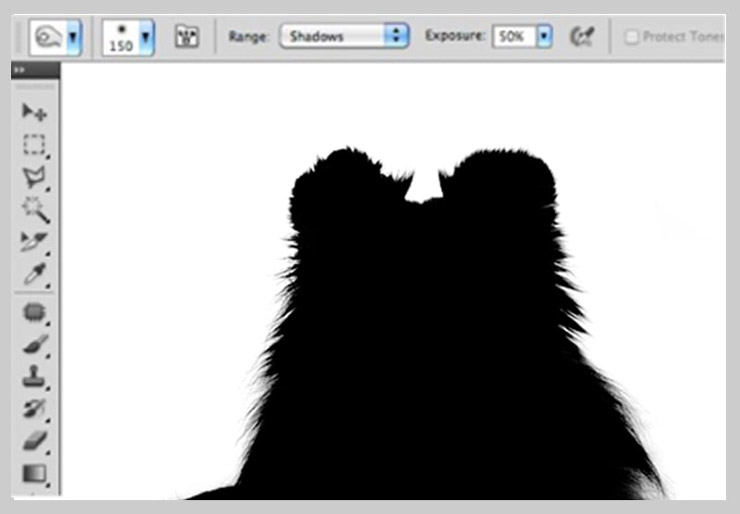
Task: Click the Exposure 50% input field
Action: pos(513,37)
